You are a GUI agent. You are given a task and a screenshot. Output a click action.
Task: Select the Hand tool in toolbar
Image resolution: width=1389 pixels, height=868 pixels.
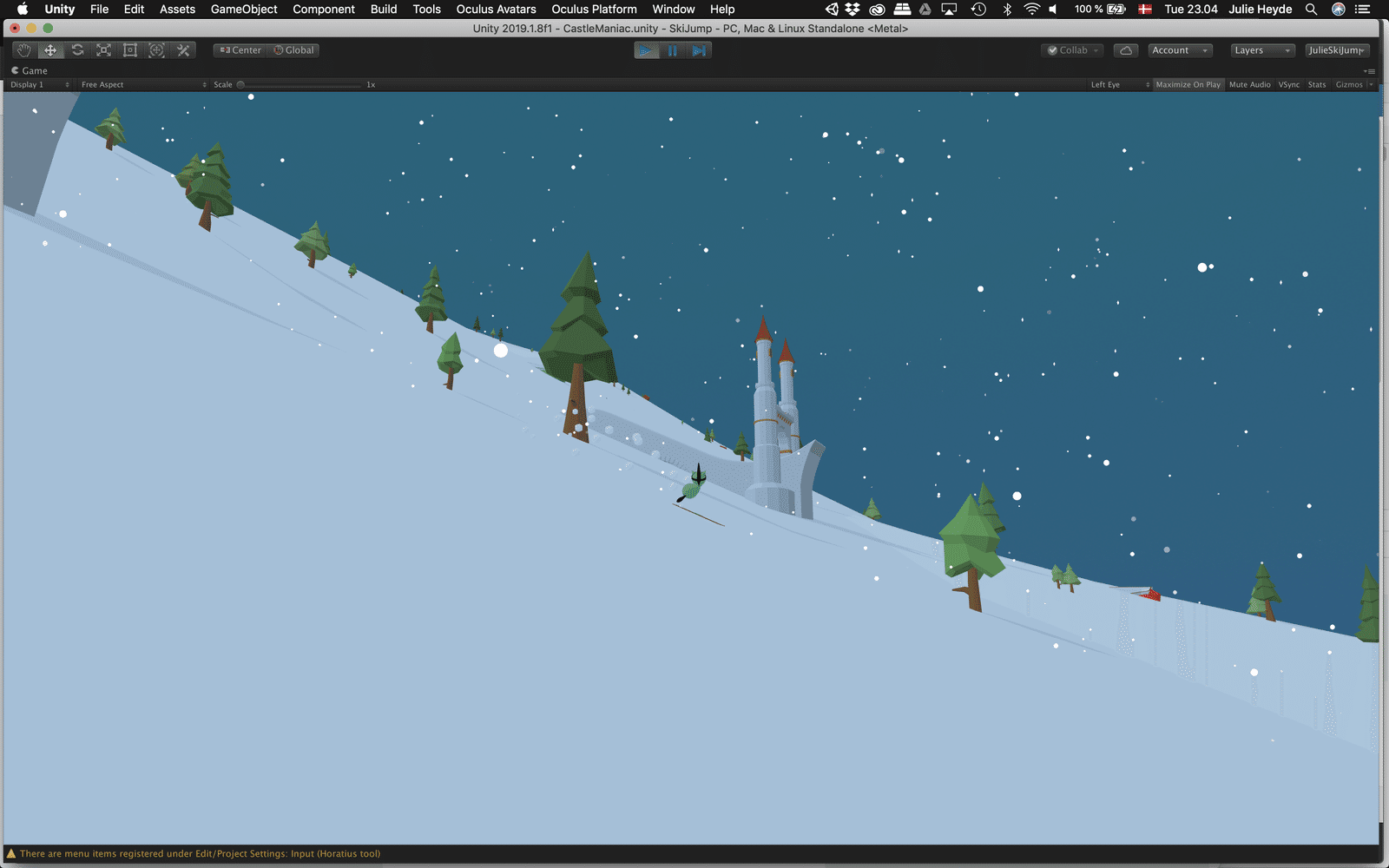(24, 50)
